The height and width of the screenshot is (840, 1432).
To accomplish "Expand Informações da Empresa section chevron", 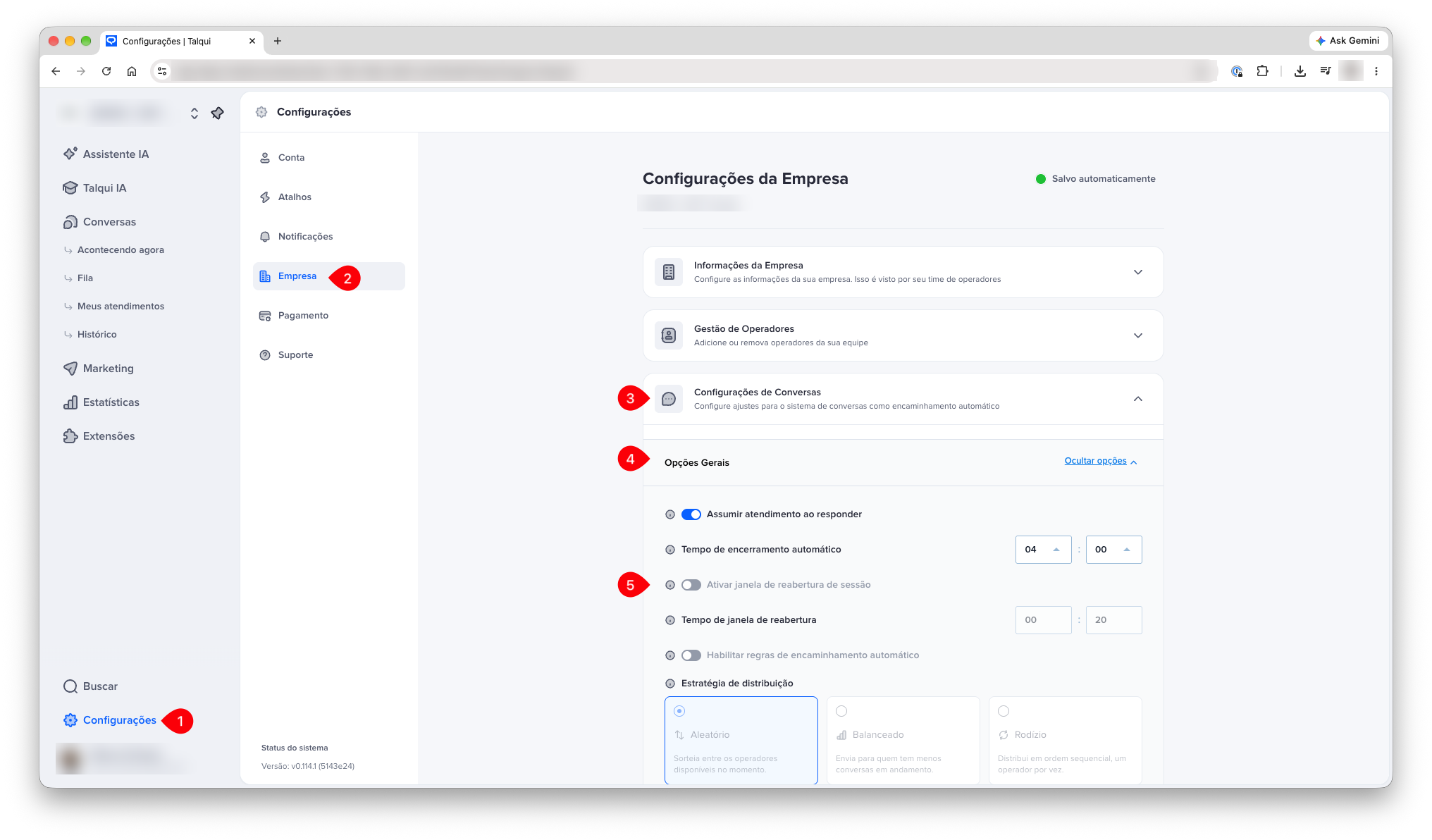I will [1138, 272].
